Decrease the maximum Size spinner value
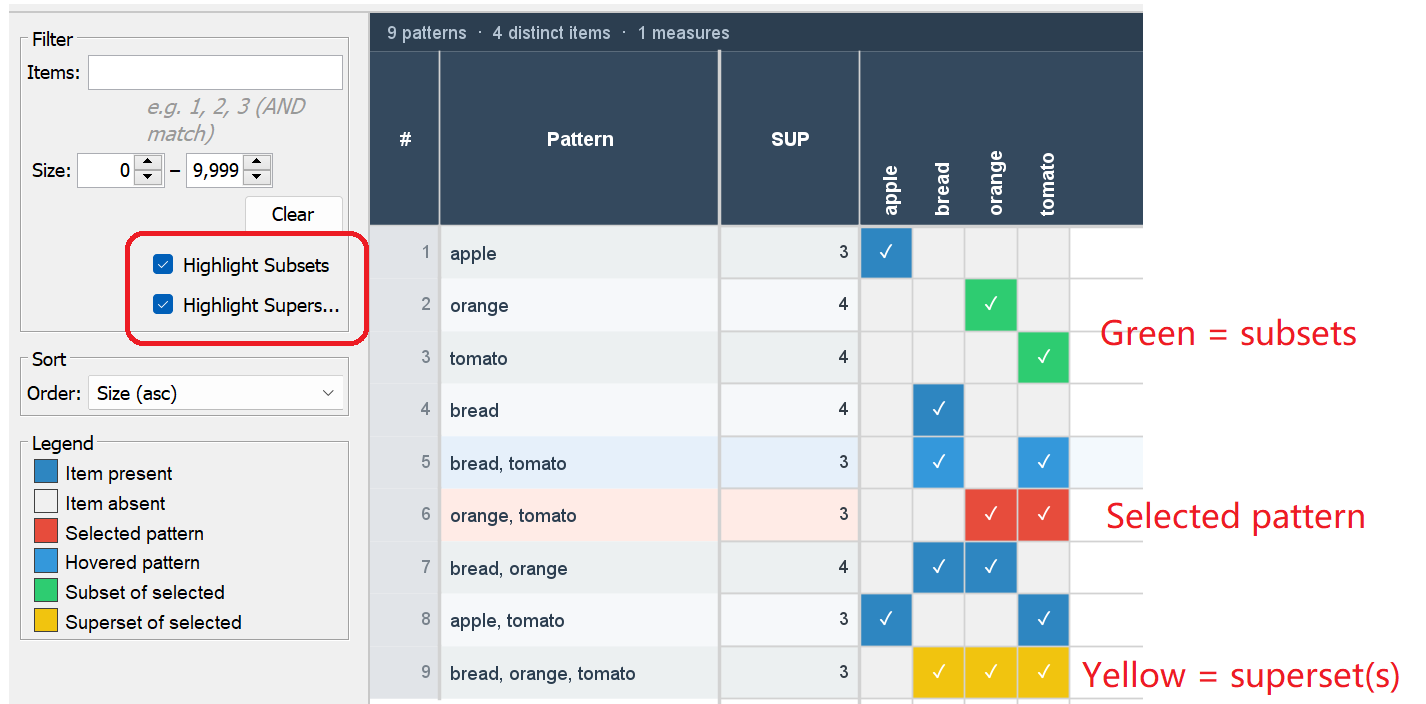 tap(257, 178)
